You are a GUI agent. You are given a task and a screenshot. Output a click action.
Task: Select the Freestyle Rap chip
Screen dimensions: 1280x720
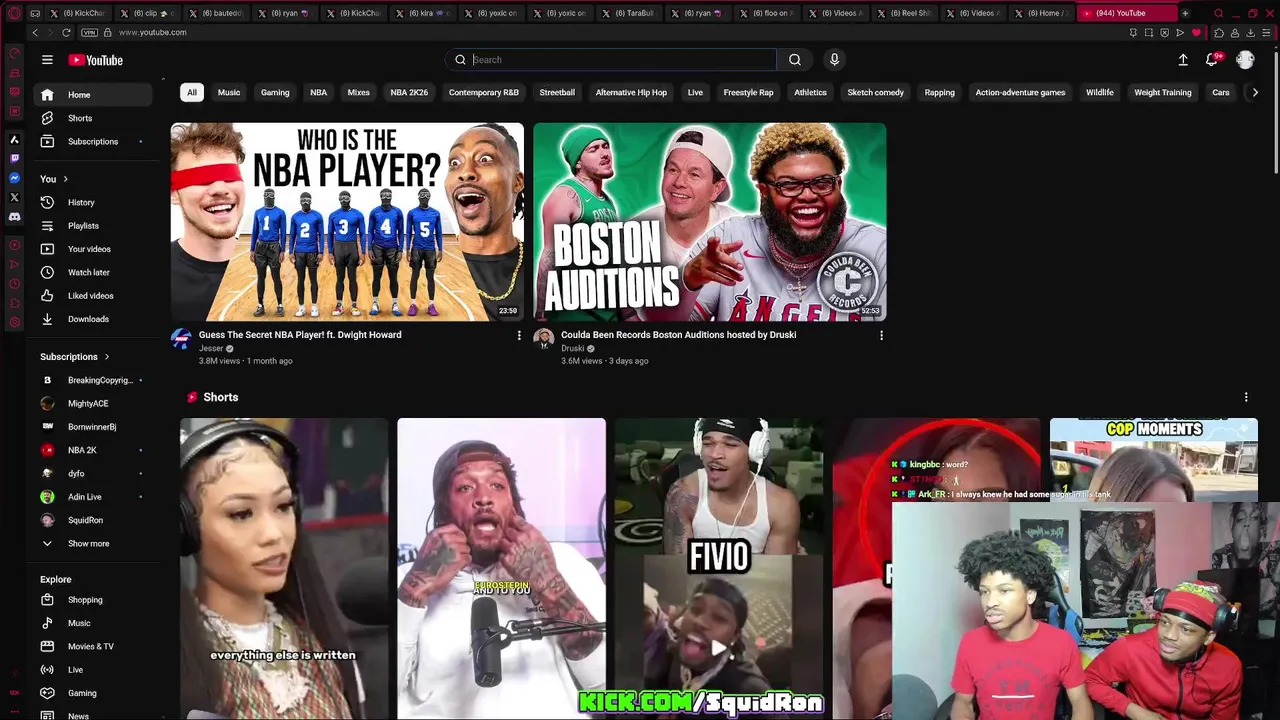point(748,92)
